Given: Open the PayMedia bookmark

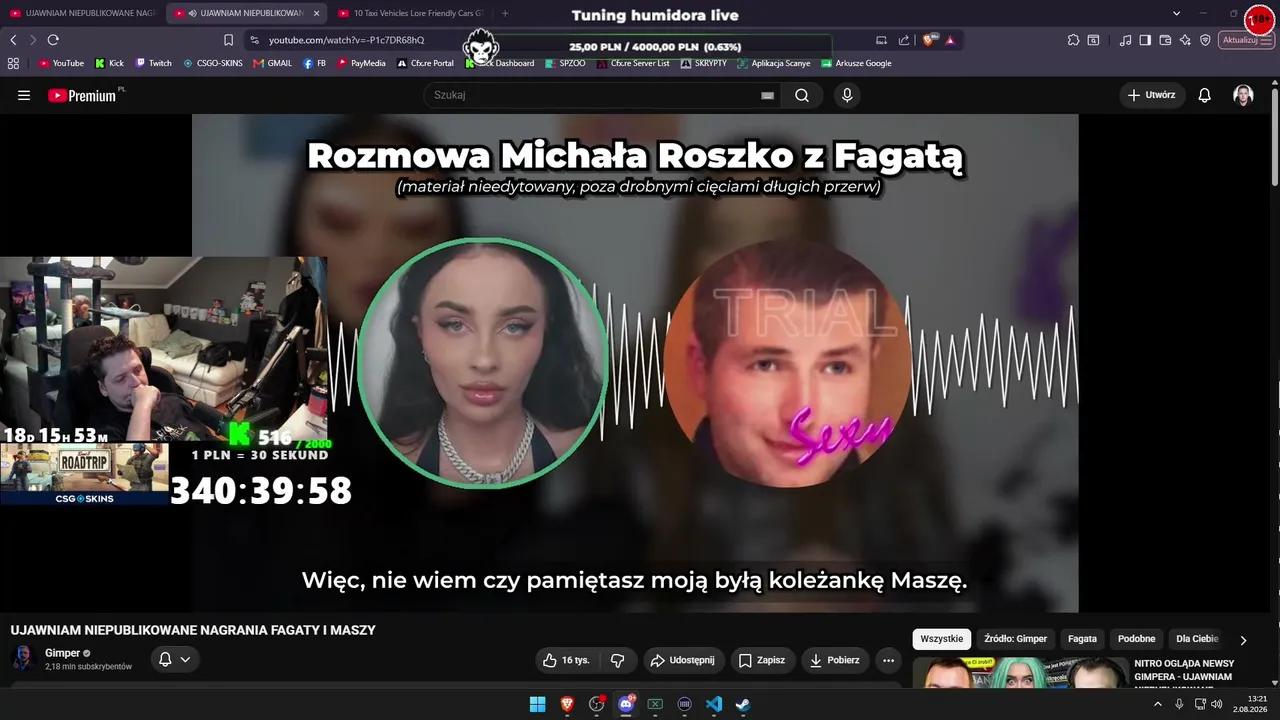Looking at the screenshot, I should point(361,63).
